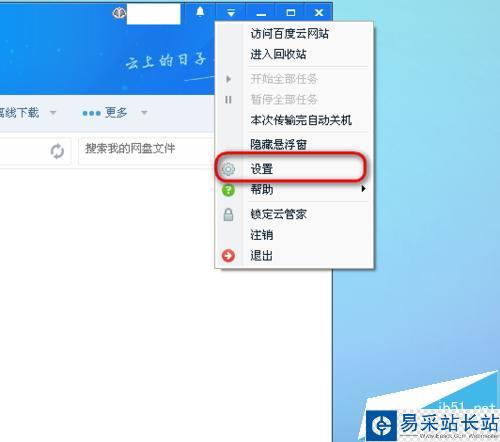Click the 搜索我的网盘文件 search field
500x442 pixels.
coord(147,151)
